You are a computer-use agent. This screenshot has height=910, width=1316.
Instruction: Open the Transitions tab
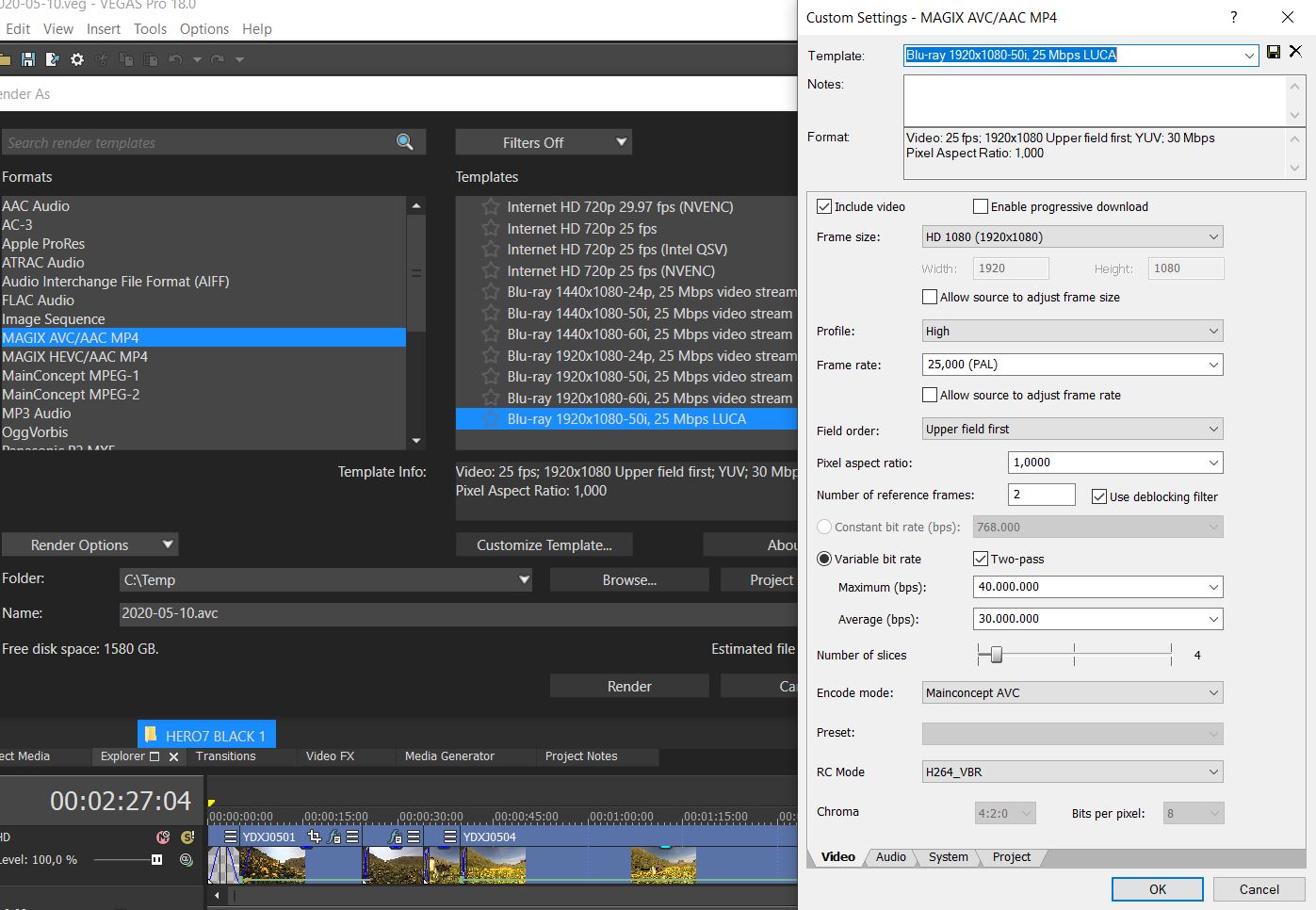point(226,756)
